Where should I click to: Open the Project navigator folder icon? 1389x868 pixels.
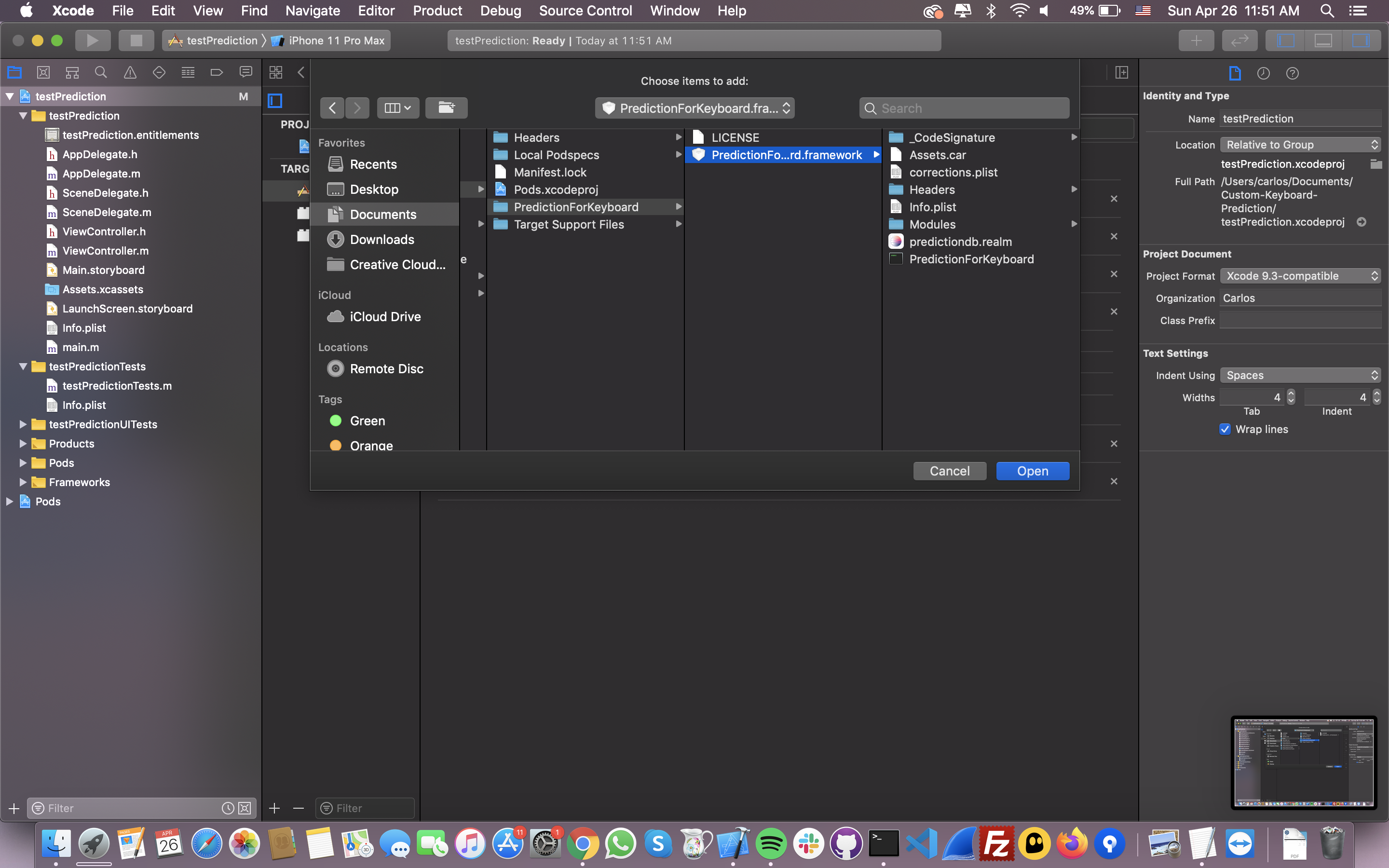[x=14, y=72]
